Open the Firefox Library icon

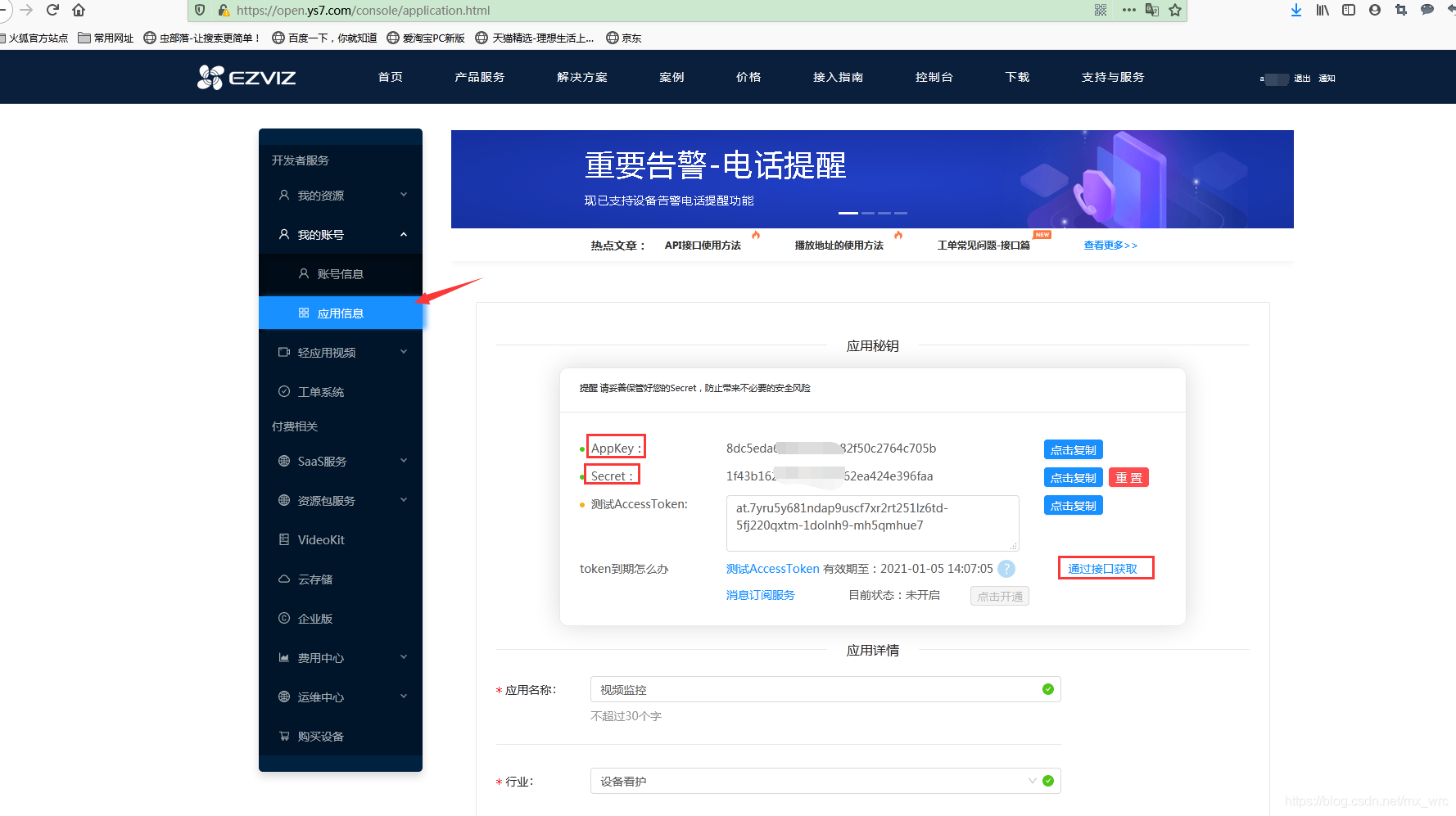(1322, 11)
